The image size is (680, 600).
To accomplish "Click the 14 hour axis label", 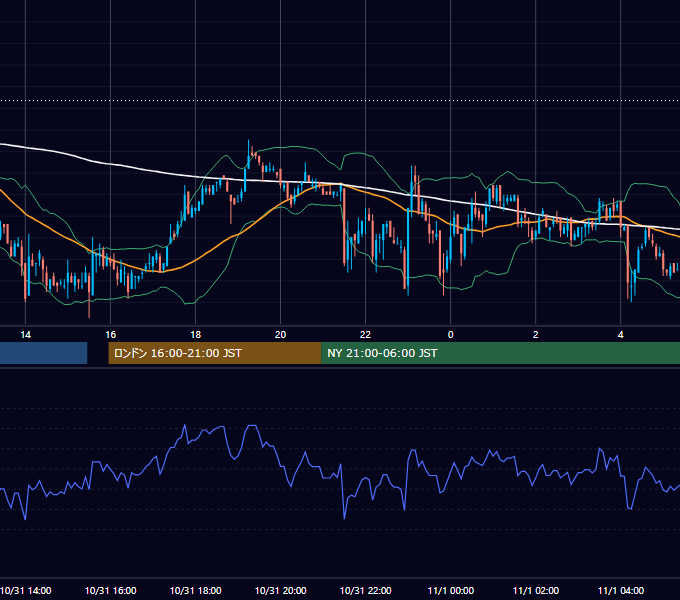I will pos(26,335).
